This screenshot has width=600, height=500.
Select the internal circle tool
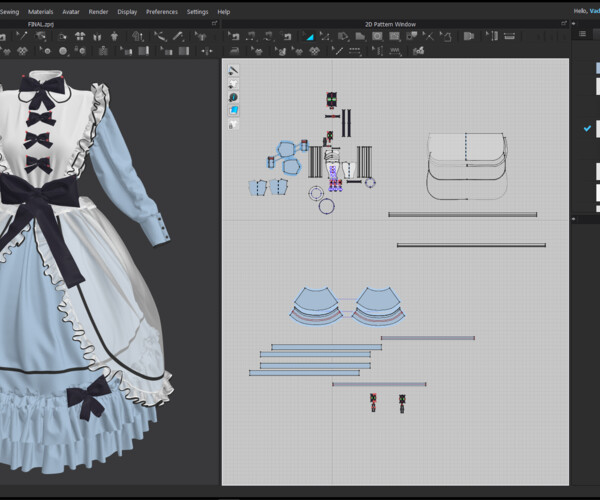377,36
